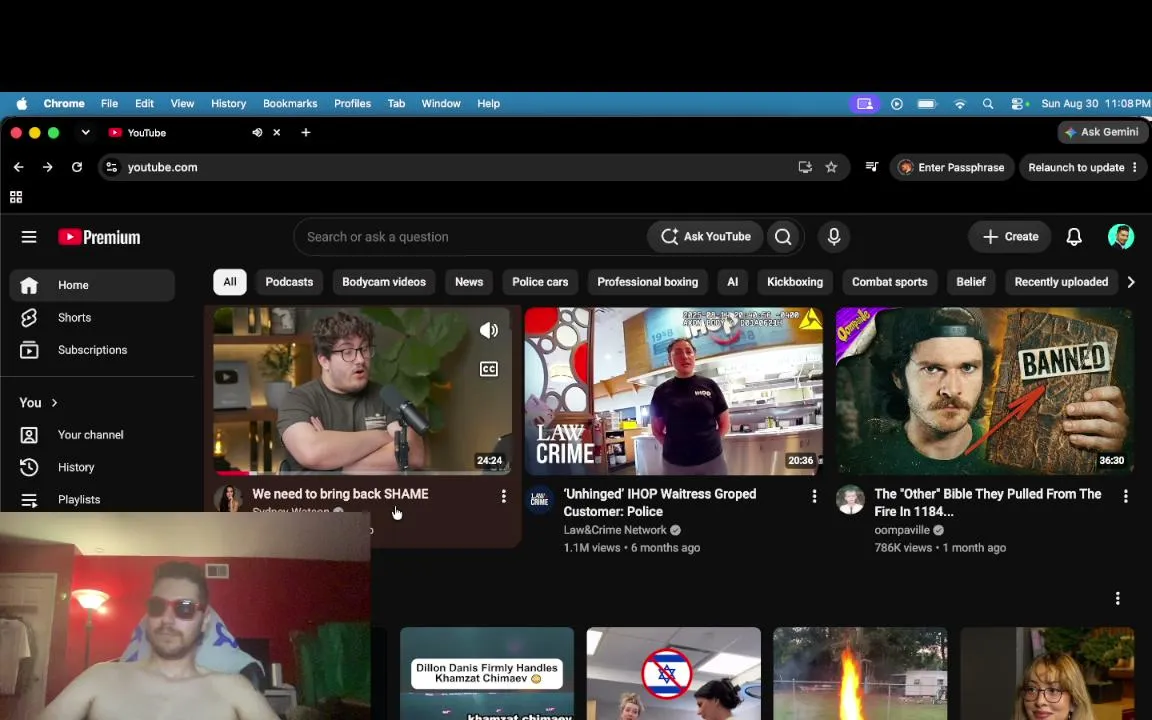Open Playlists in sidebar
Screen dimensions: 1152x720
[x=93, y=499]
